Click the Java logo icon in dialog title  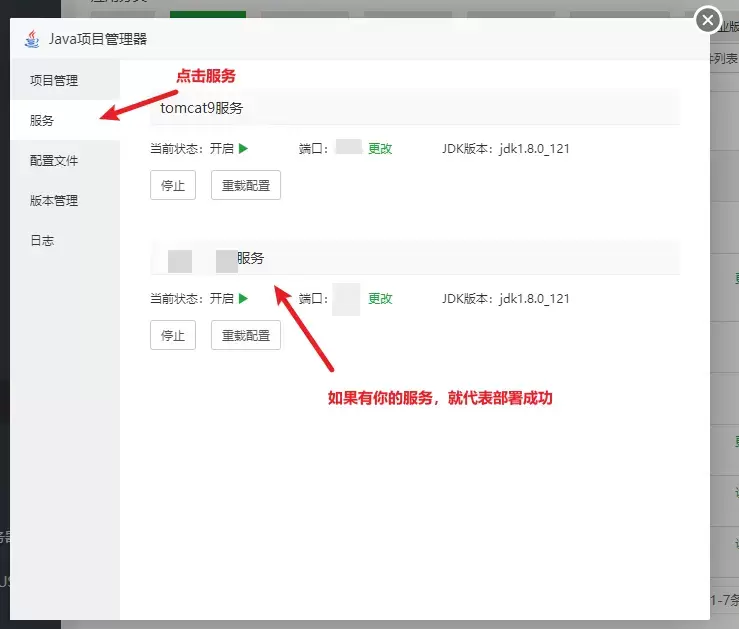pyautogui.click(x=33, y=39)
